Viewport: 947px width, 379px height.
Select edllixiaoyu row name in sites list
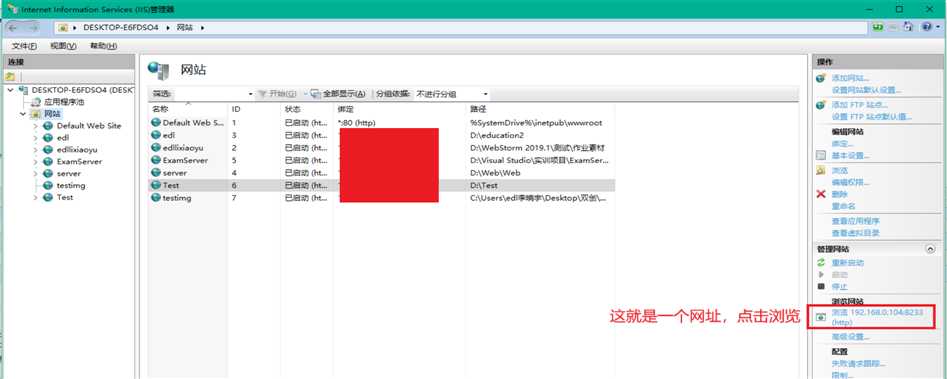point(183,148)
